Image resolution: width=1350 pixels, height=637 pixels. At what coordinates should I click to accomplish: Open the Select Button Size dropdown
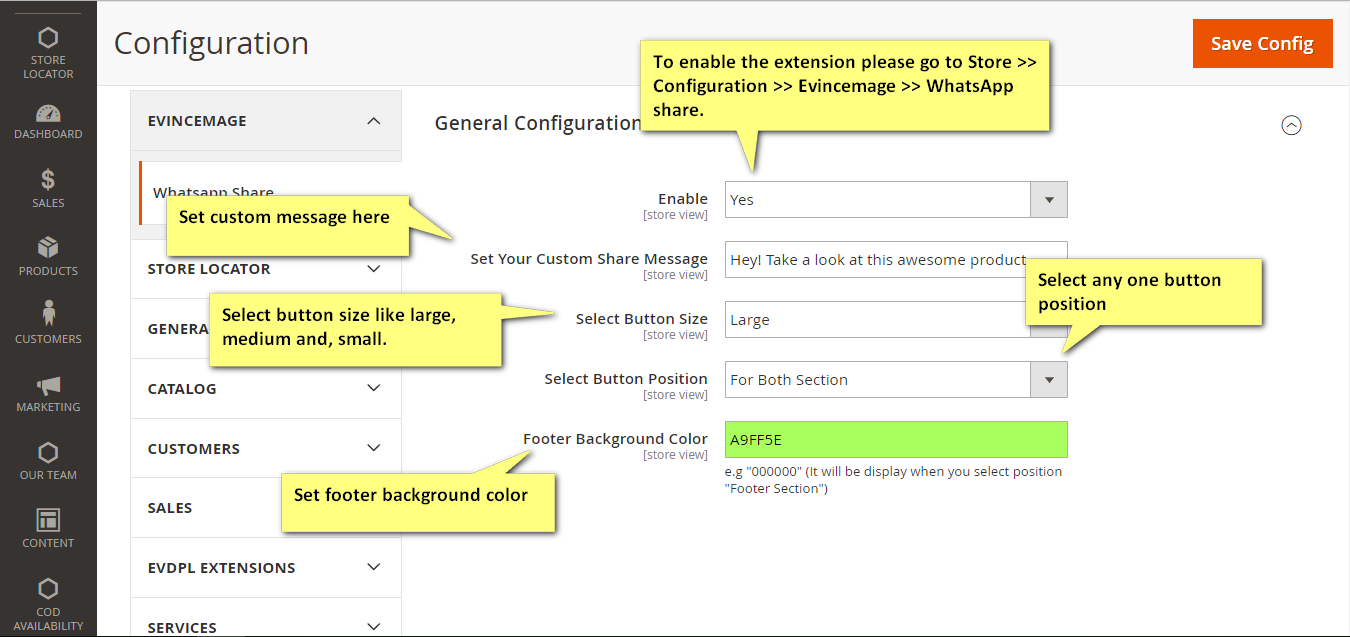point(896,320)
